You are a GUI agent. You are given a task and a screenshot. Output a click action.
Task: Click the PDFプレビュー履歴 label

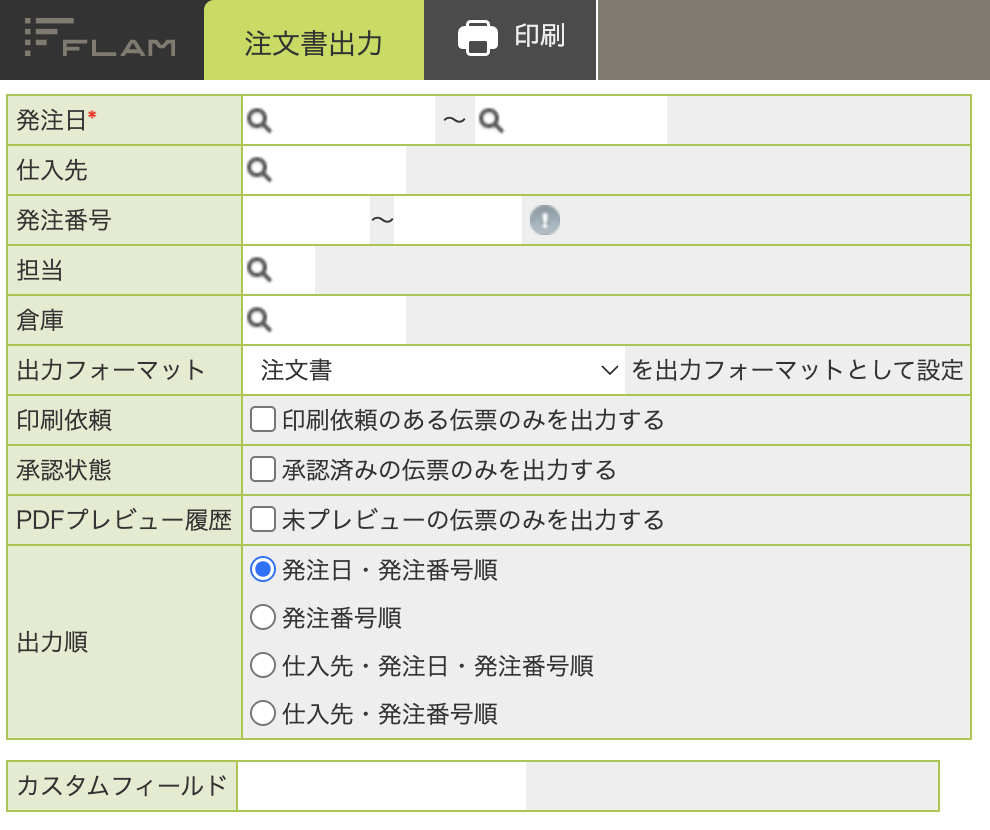pyautogui.click(x=124, y=520)
